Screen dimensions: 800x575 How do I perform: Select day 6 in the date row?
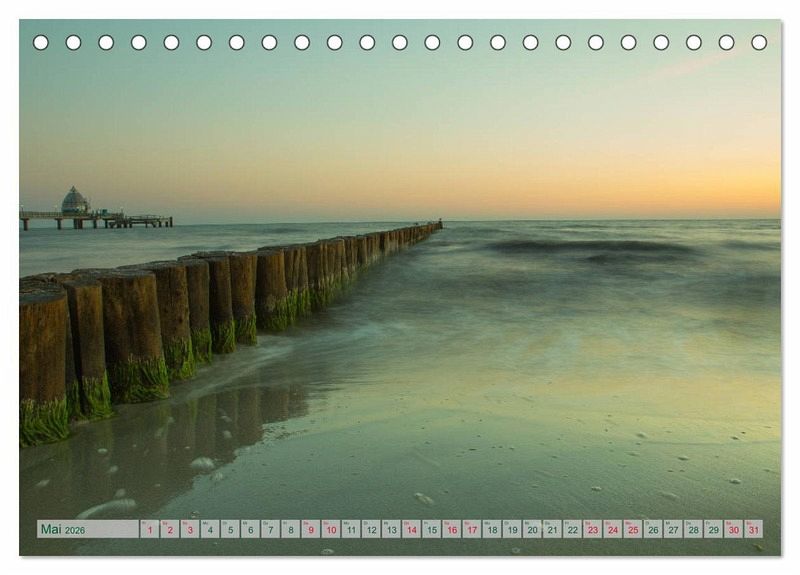point(251,529)
